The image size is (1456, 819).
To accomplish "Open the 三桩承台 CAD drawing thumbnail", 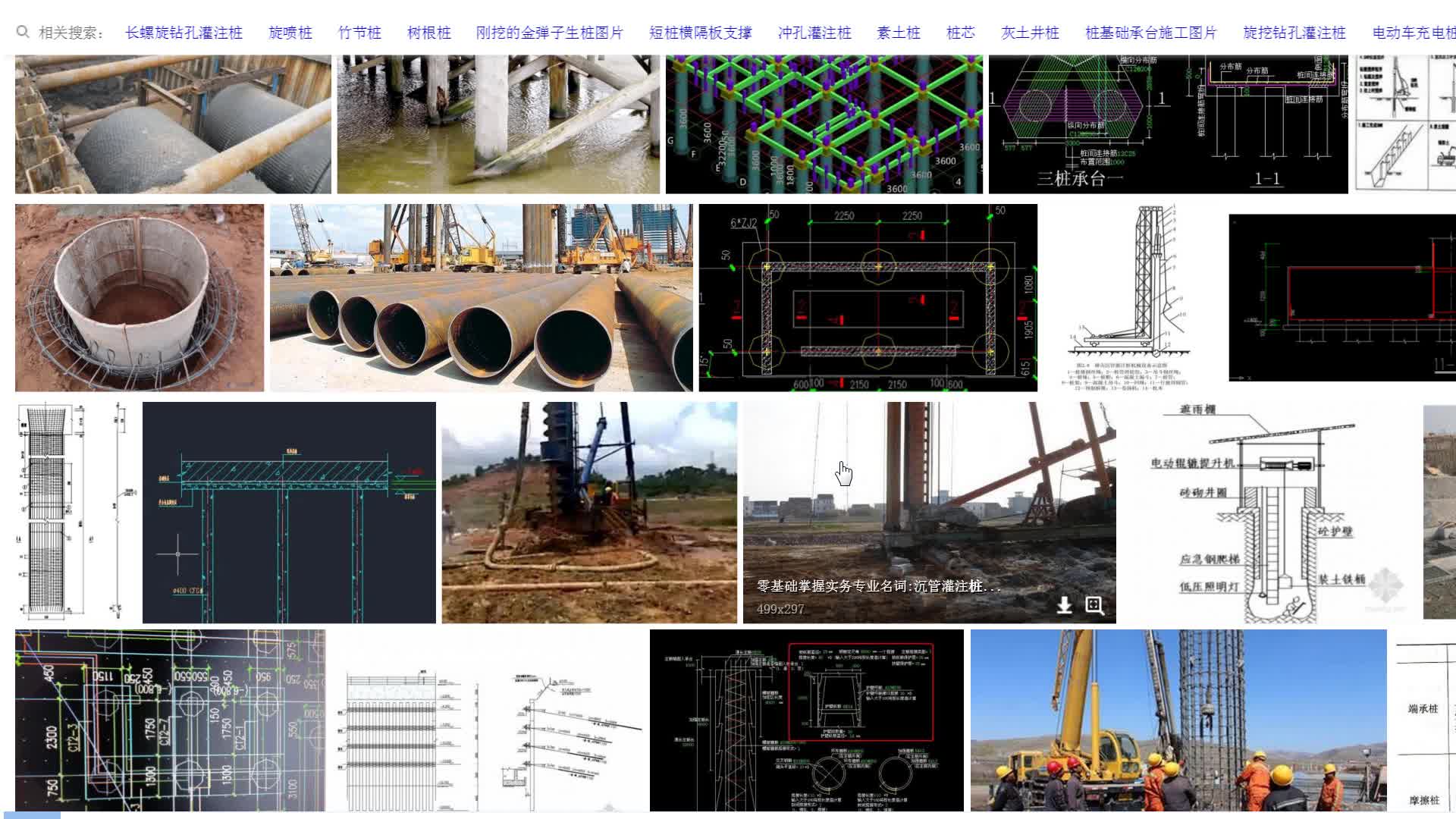I will (1168, 125).
